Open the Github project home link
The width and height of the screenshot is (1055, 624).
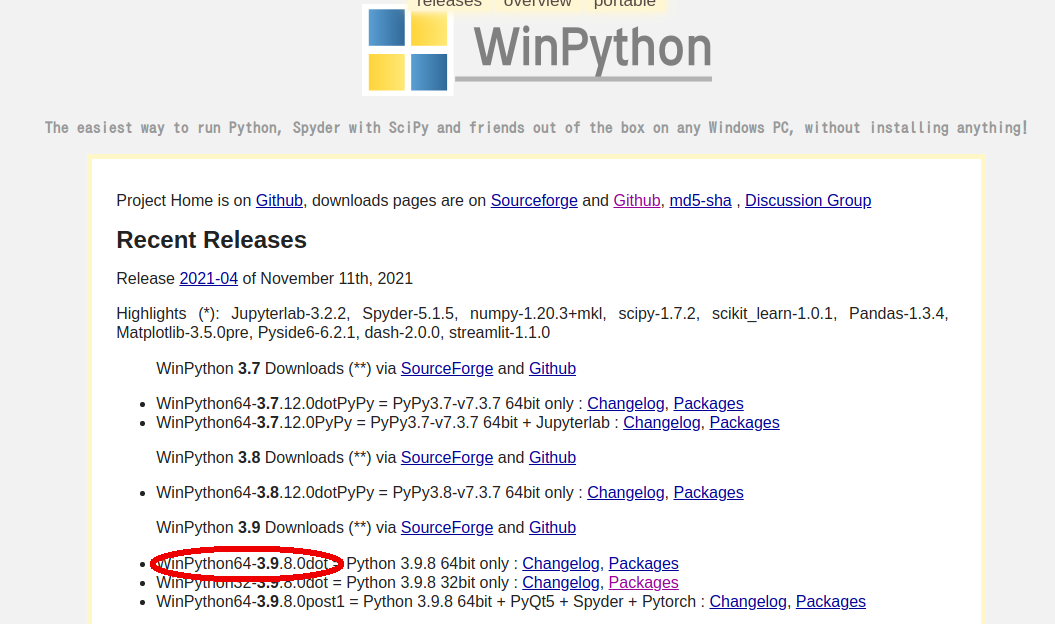click(278, 200)
